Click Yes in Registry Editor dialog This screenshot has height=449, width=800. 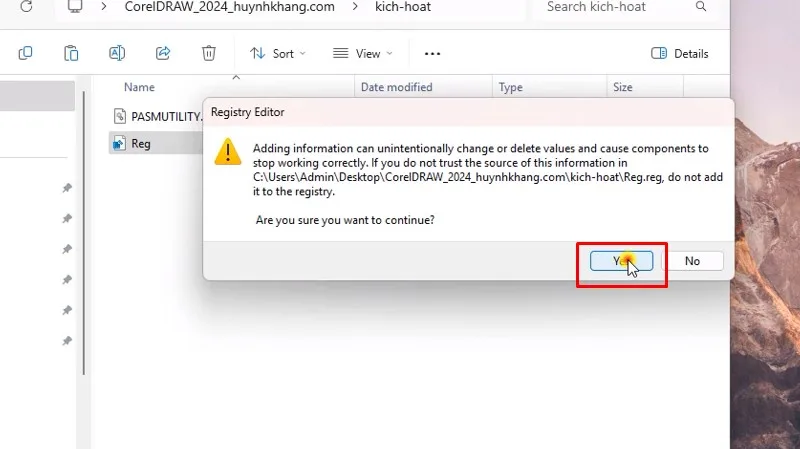[620, 261]
